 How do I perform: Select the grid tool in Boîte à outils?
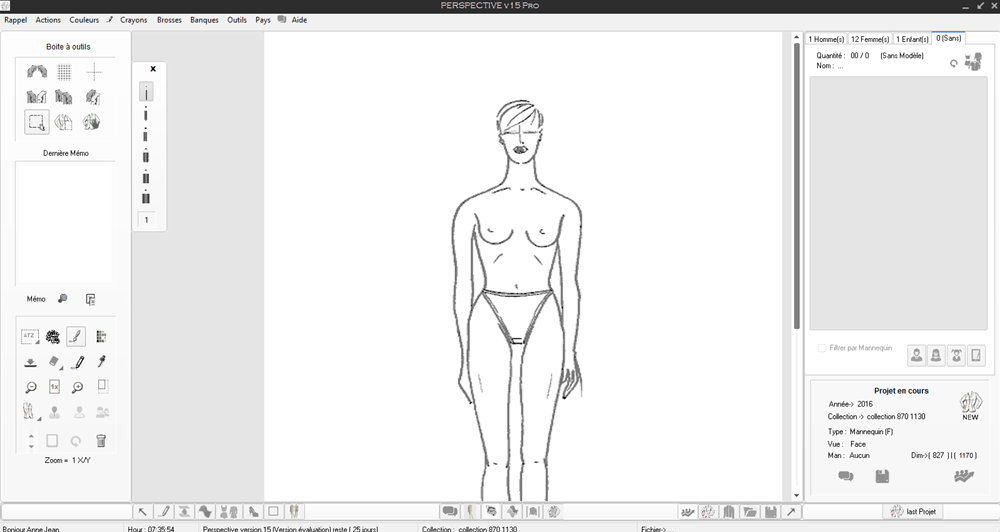click(64, 72)
